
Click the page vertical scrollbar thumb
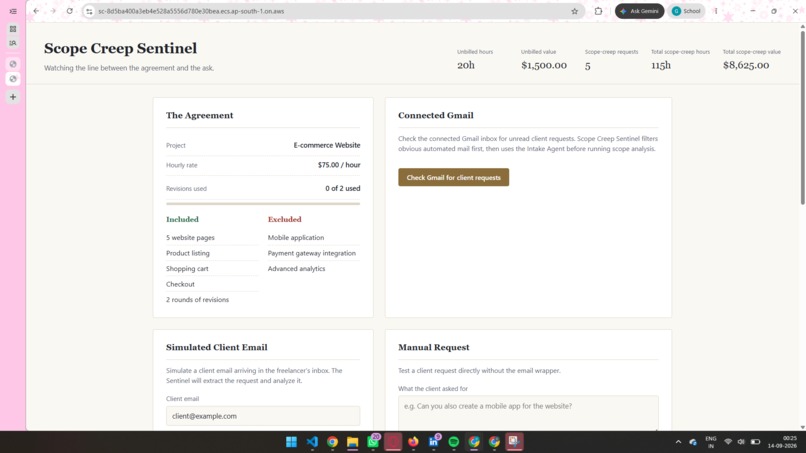tap(802, 117)
